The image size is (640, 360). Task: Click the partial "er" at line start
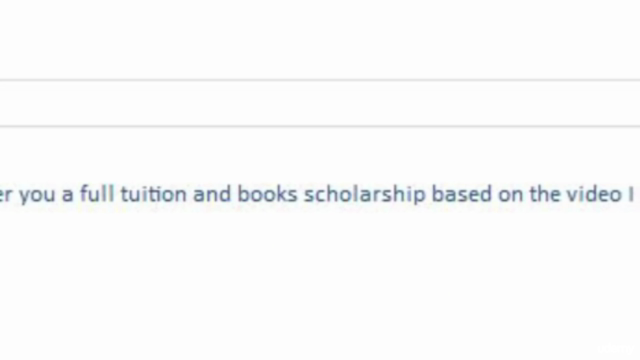(x=6, y=196)
